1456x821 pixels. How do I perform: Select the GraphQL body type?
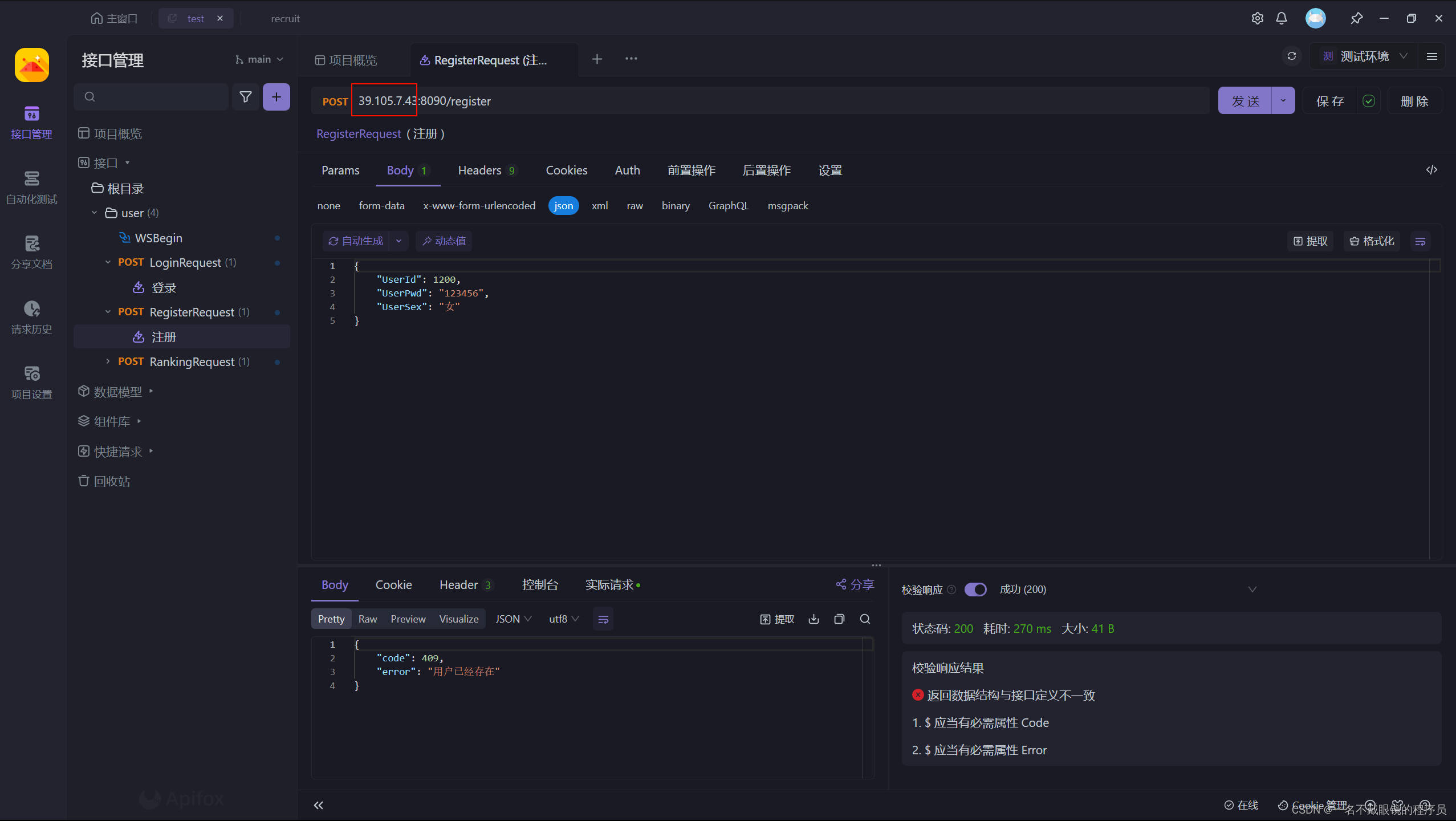pos(729,206)
